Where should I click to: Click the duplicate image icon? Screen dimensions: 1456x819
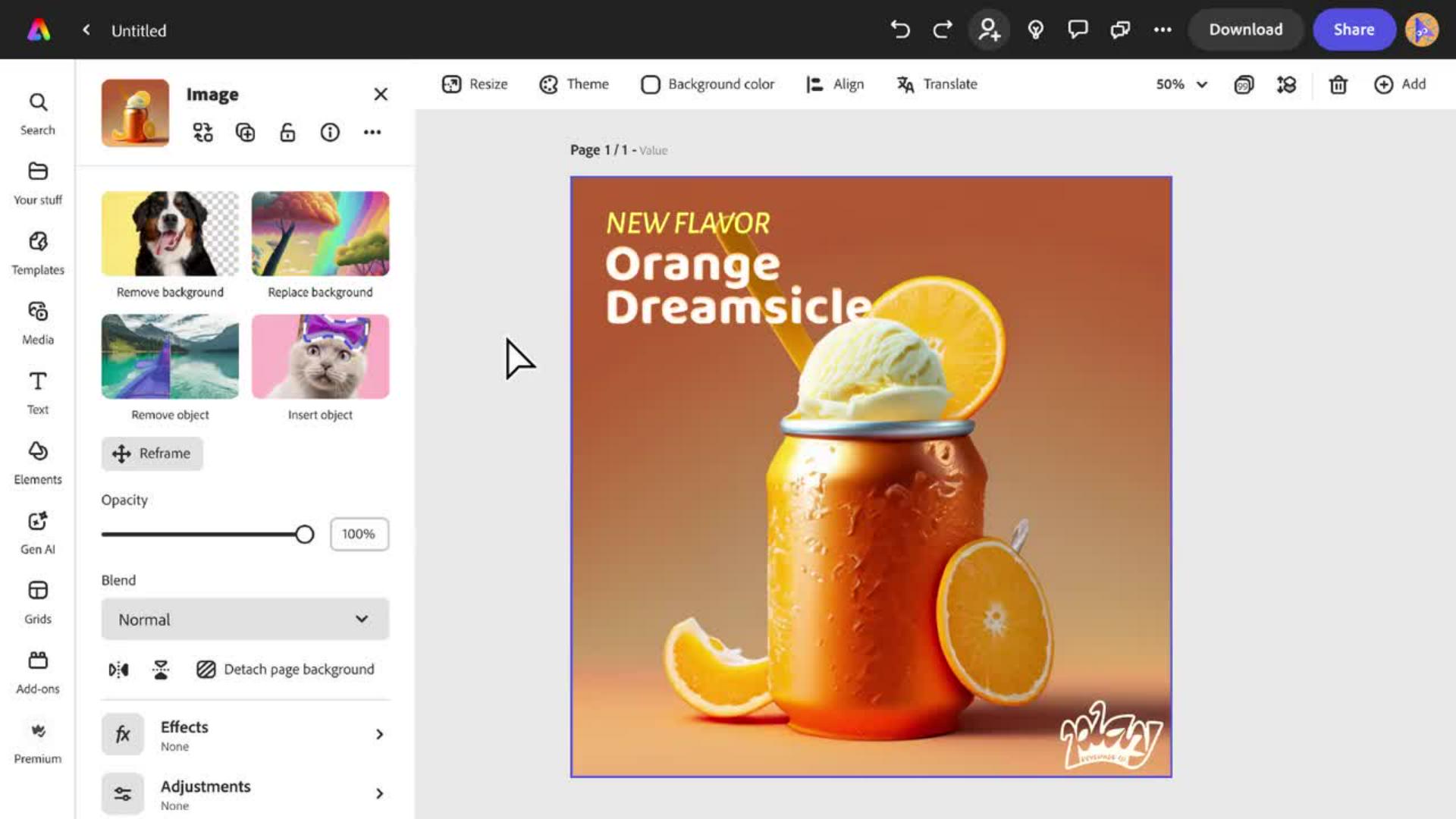245,133
